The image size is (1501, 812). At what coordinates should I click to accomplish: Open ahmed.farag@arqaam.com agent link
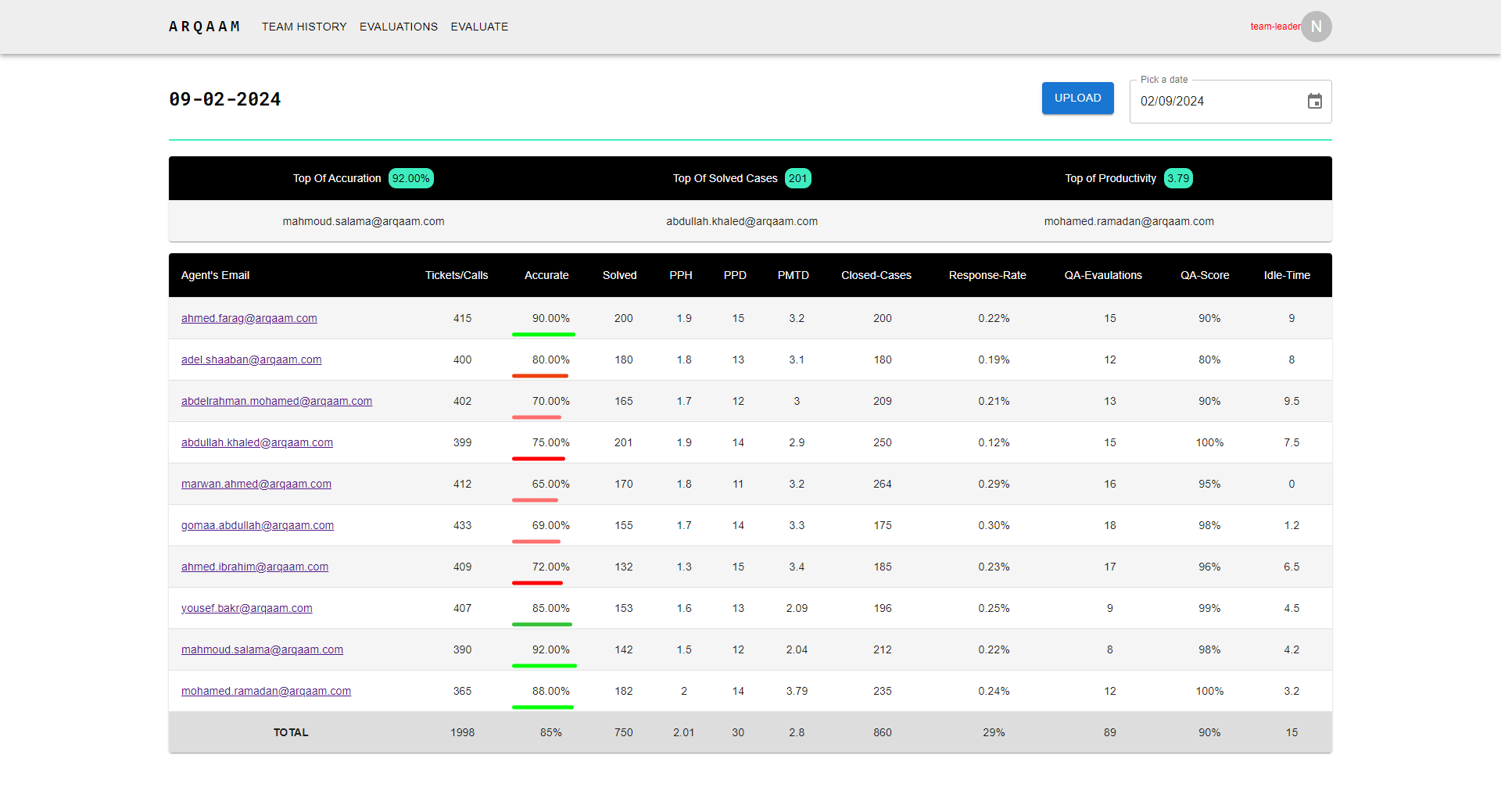[249, 318]
